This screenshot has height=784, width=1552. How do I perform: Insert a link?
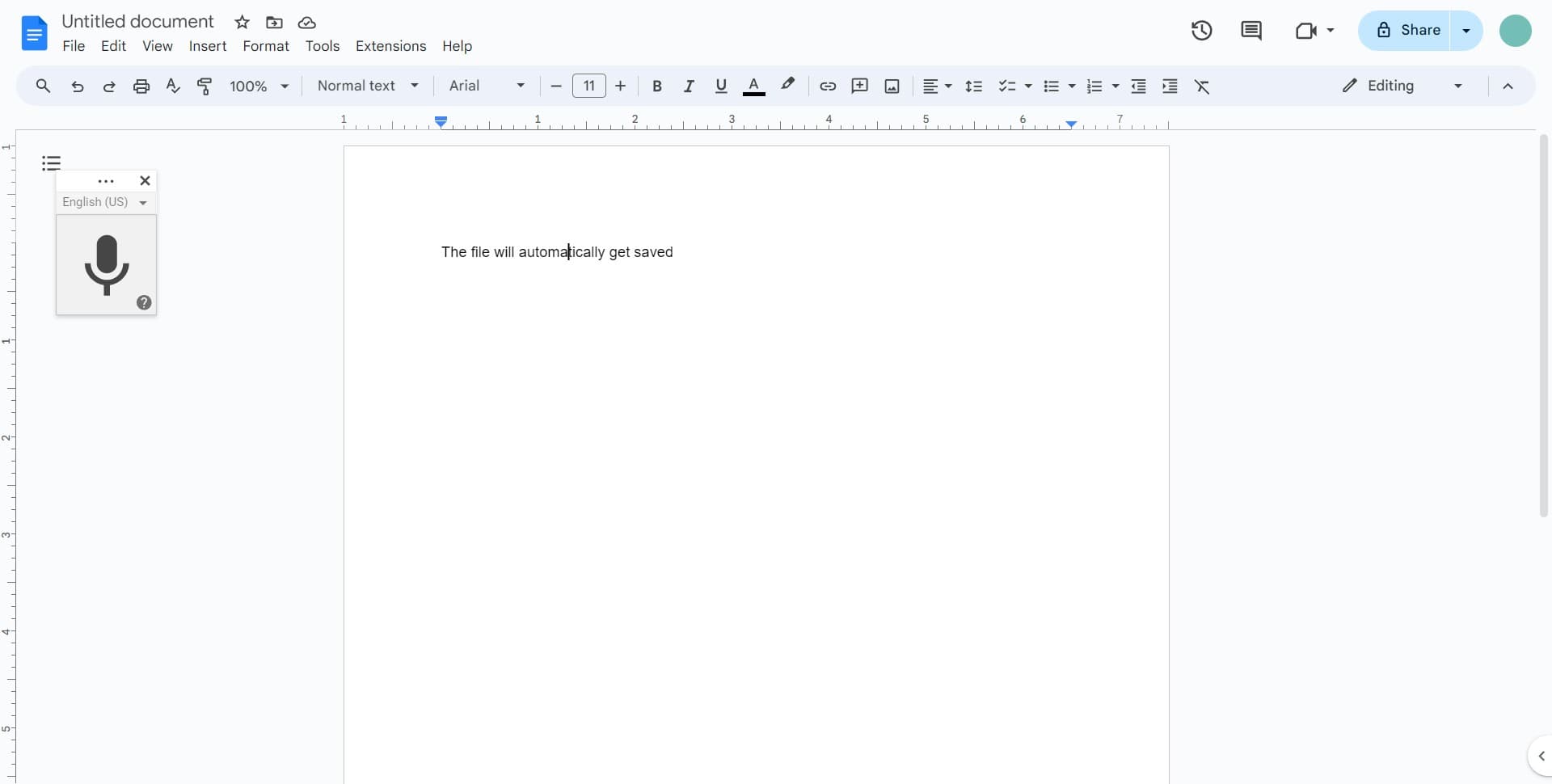[x=827, y=86]
